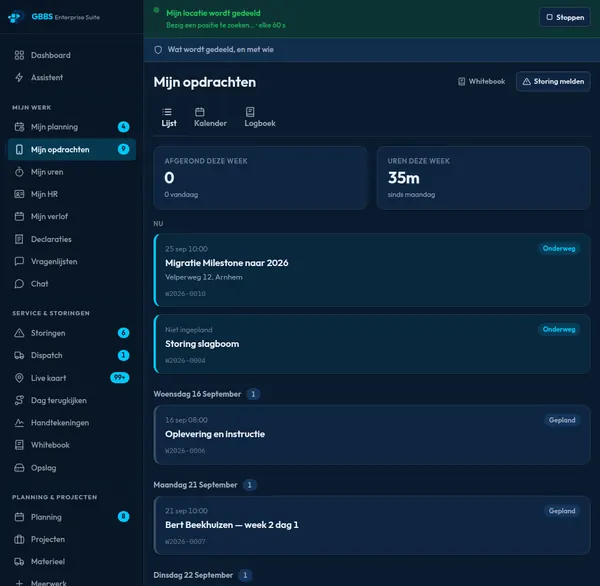The height and width of the screenshot is (586, 600).
Task: Click sidebar Whitebook book icon
Action: tap(19, 445)
